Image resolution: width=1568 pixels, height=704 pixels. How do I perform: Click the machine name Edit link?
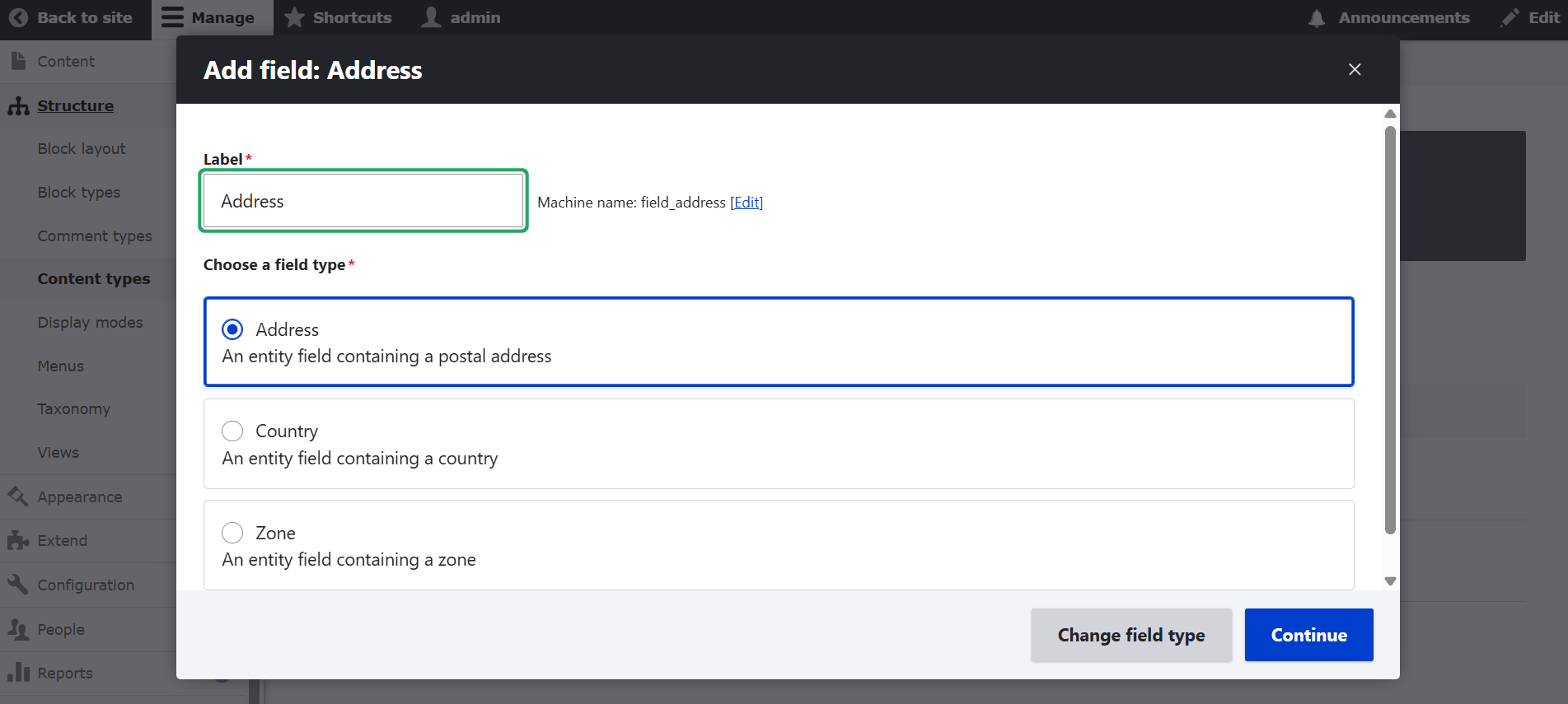[747, 203]
